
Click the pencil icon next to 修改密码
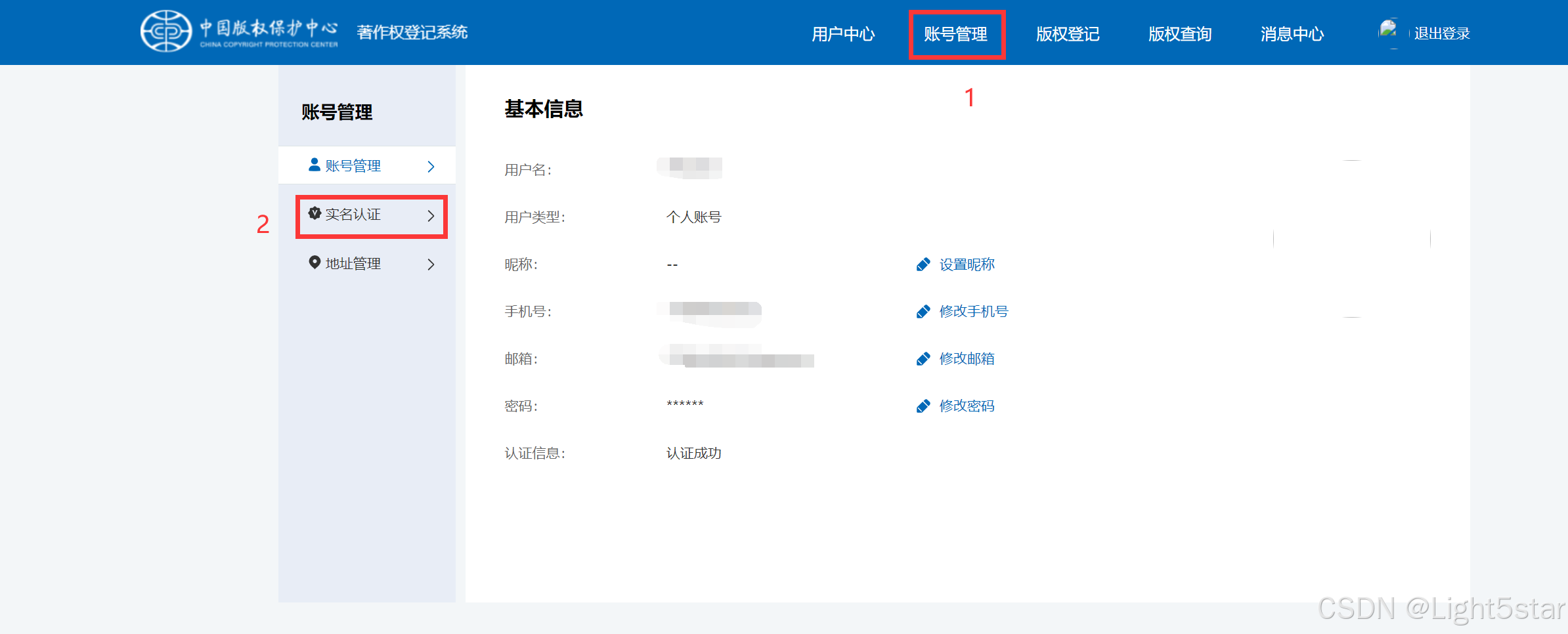point(923,406)
